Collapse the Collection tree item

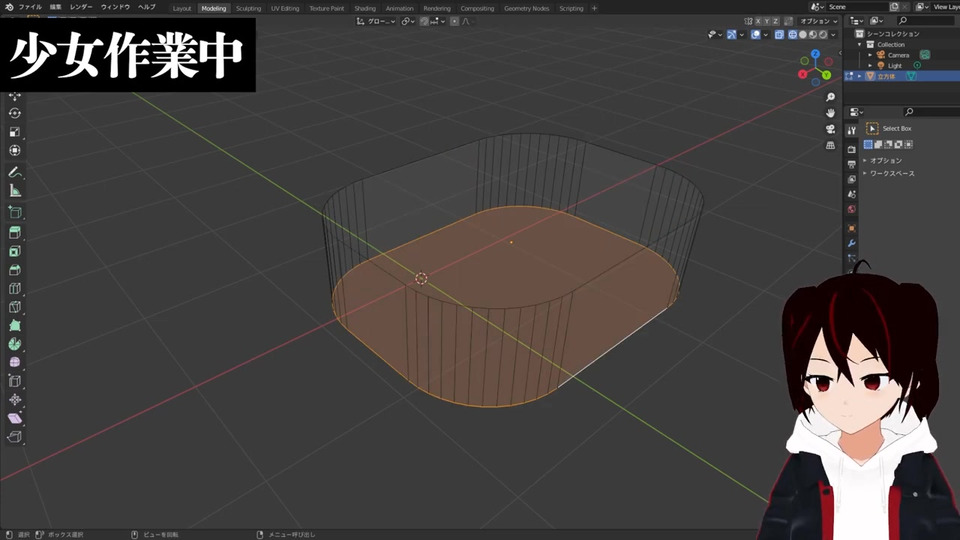tap(860, 45)
